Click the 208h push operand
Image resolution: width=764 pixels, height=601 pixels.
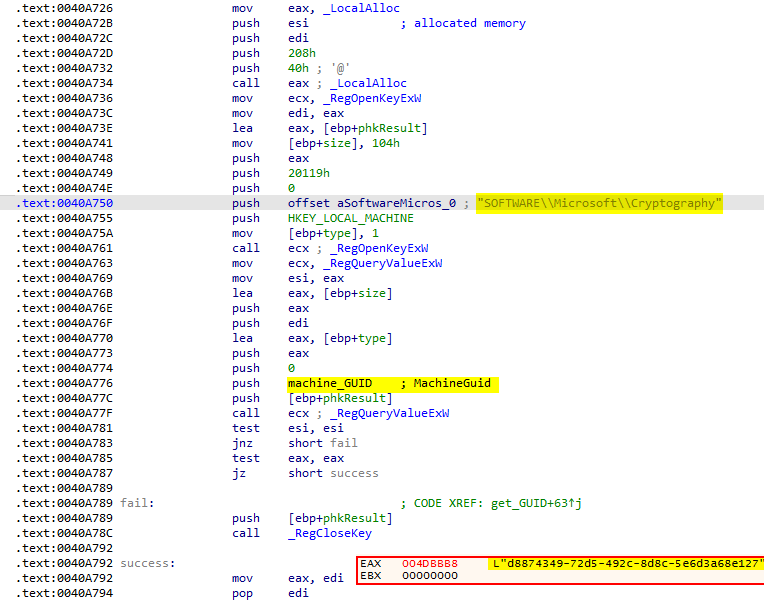302,53
